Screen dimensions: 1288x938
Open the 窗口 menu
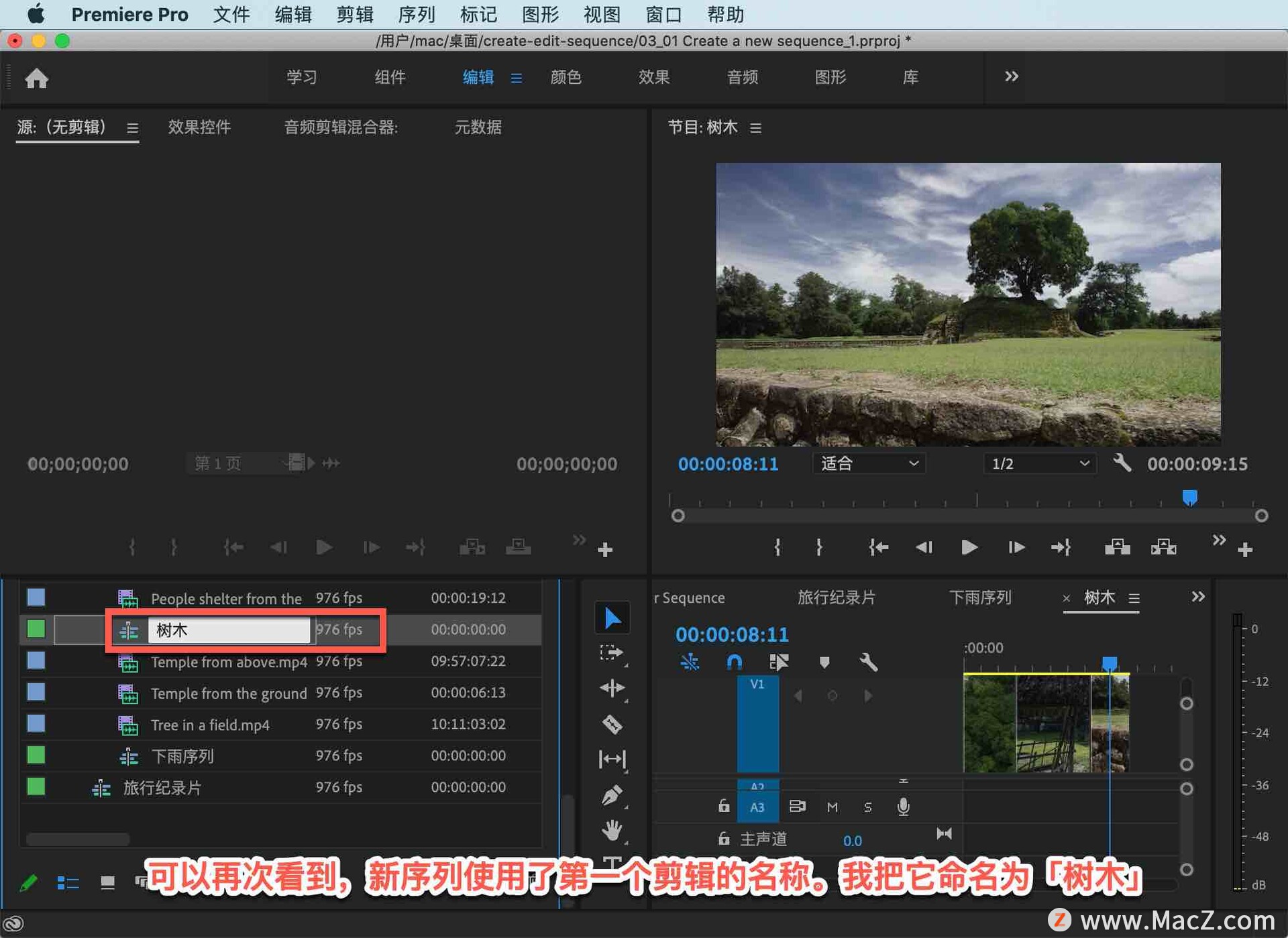[x=663, y=14]
